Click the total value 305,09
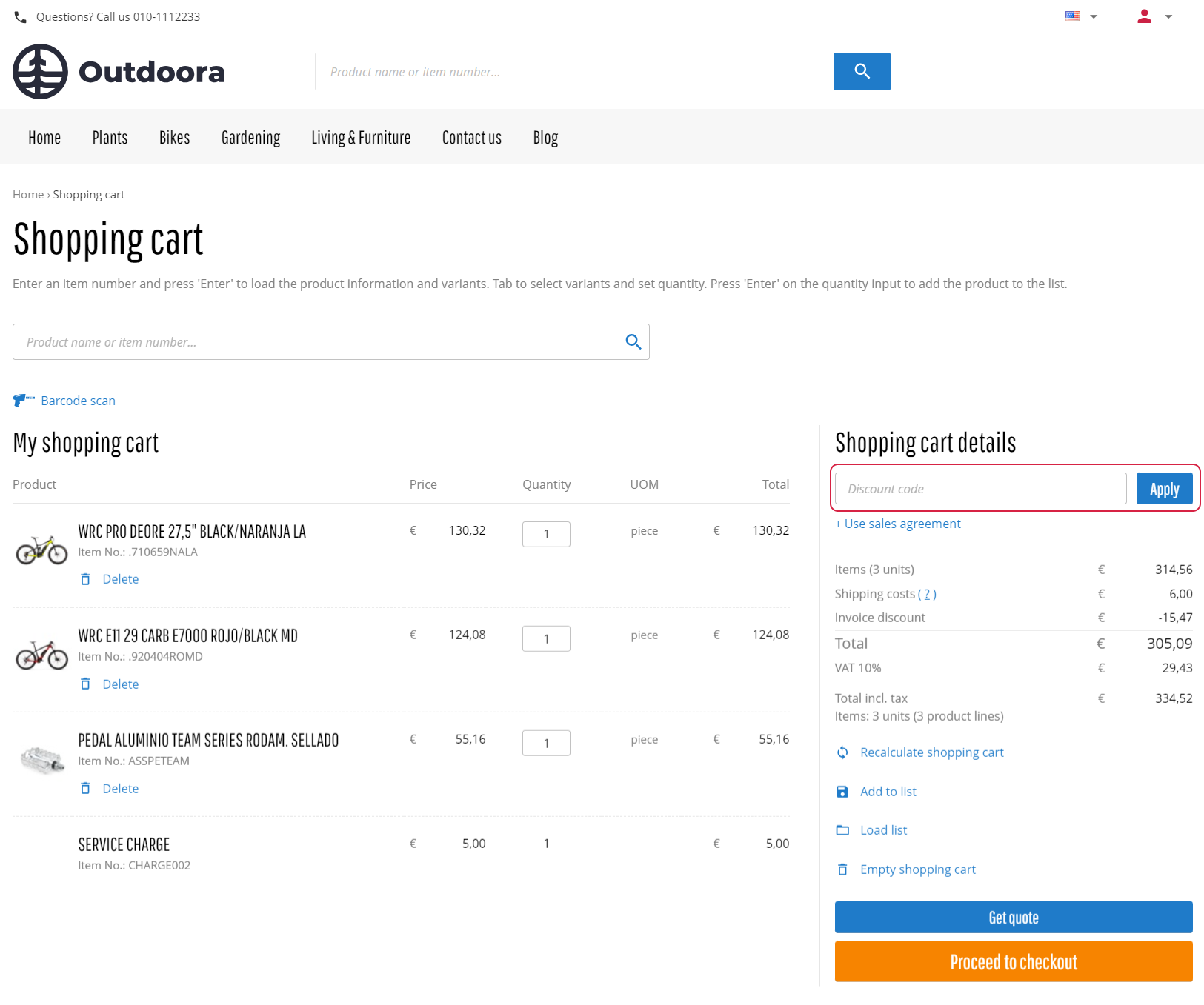Screen dimensions: 1204x1005 (x=1169, y=644)
